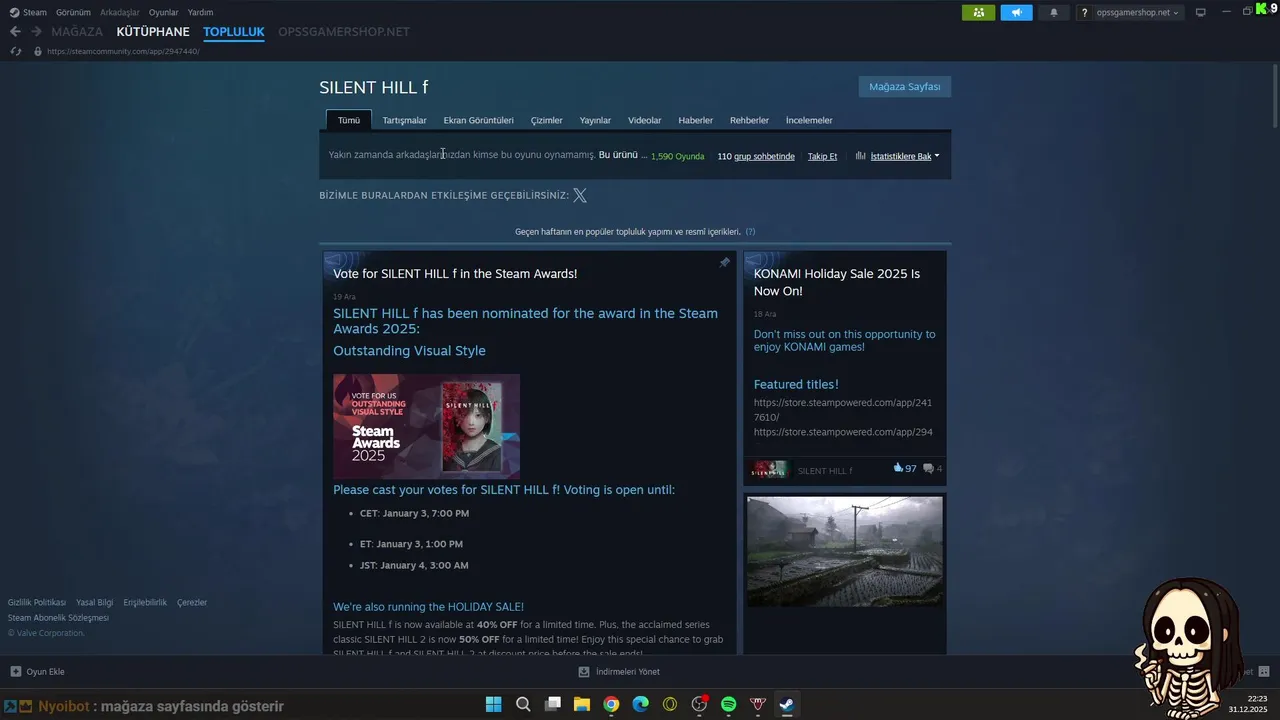This screenshot has height=720, width=1280.
Task: Click the Takip Et link
Action: pyautogui.click(x=822, y=156)
